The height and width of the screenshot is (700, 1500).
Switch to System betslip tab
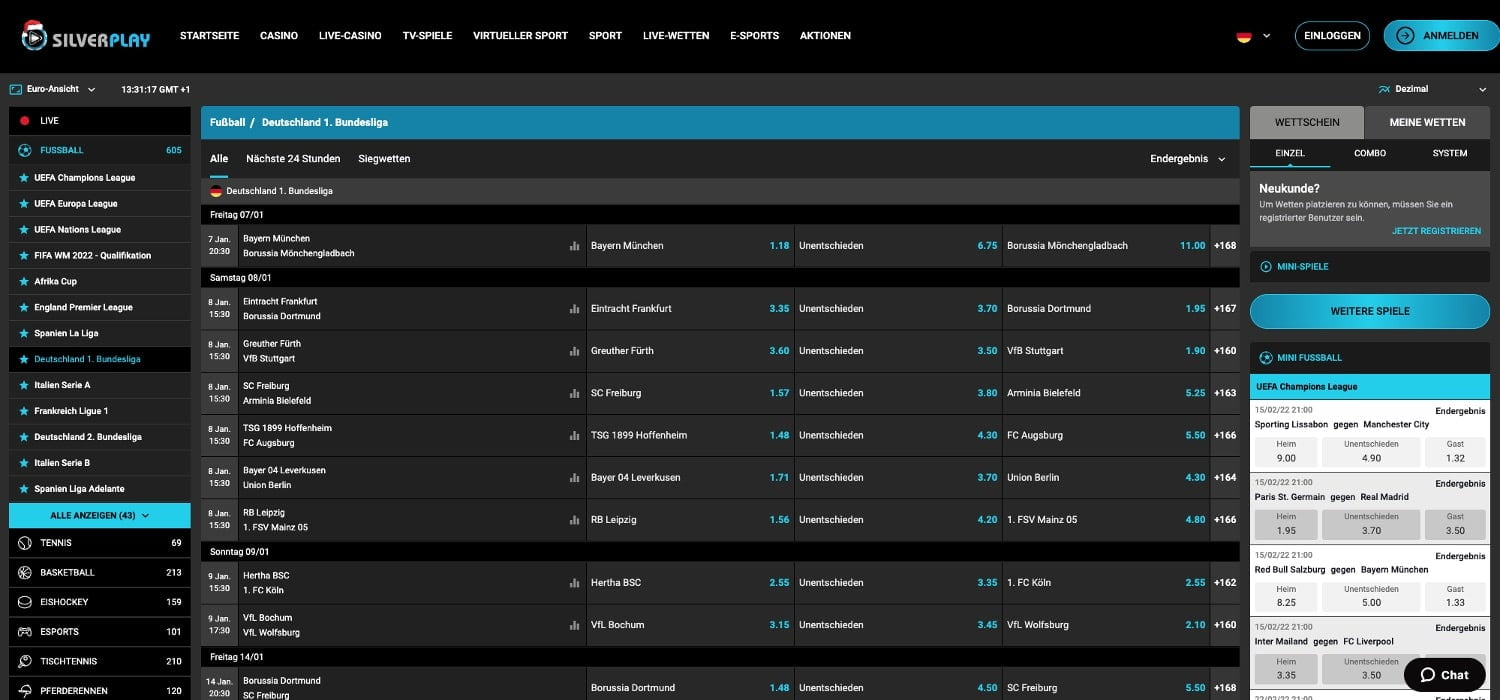(1450, 153)
